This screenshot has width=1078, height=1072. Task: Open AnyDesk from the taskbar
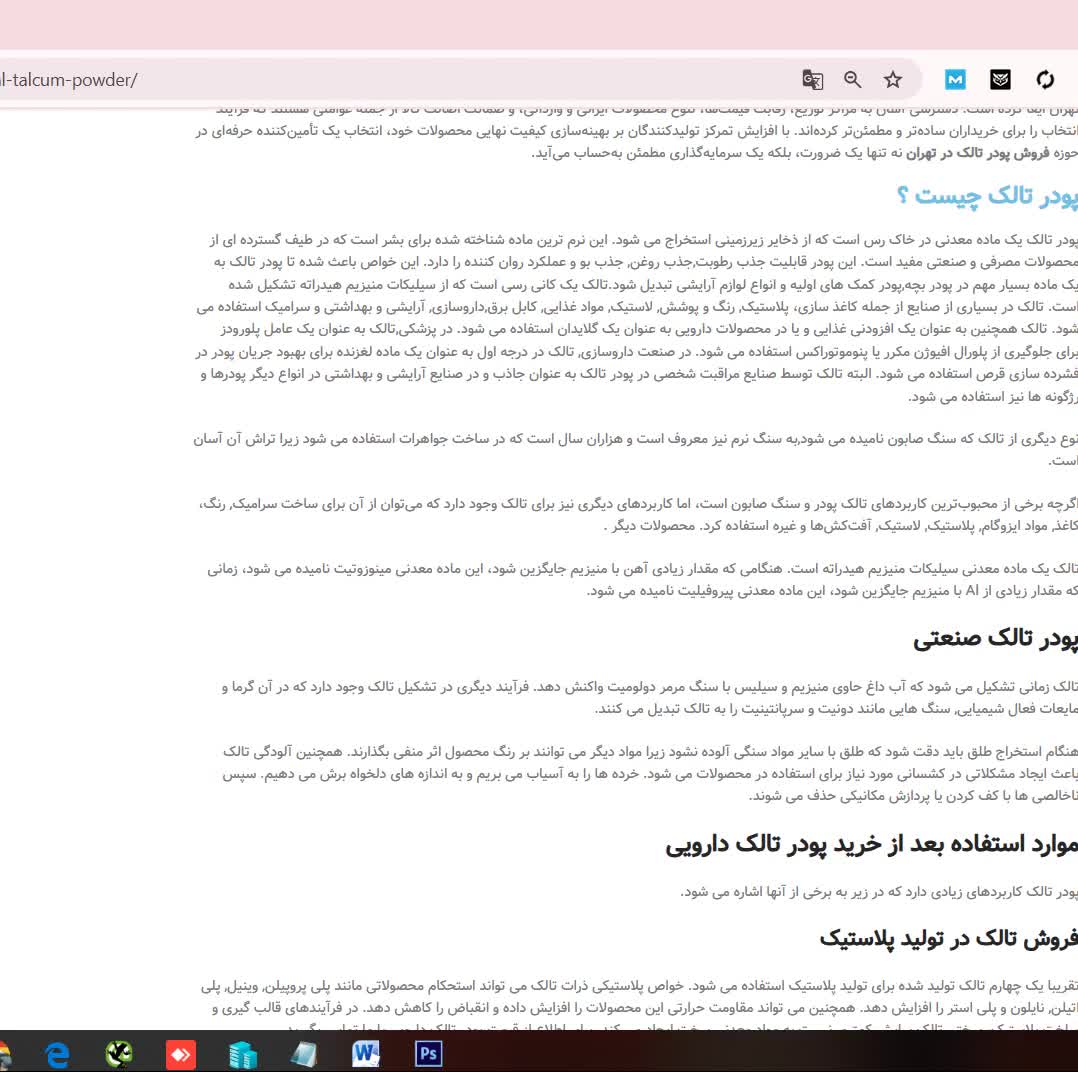[181, 1054]
